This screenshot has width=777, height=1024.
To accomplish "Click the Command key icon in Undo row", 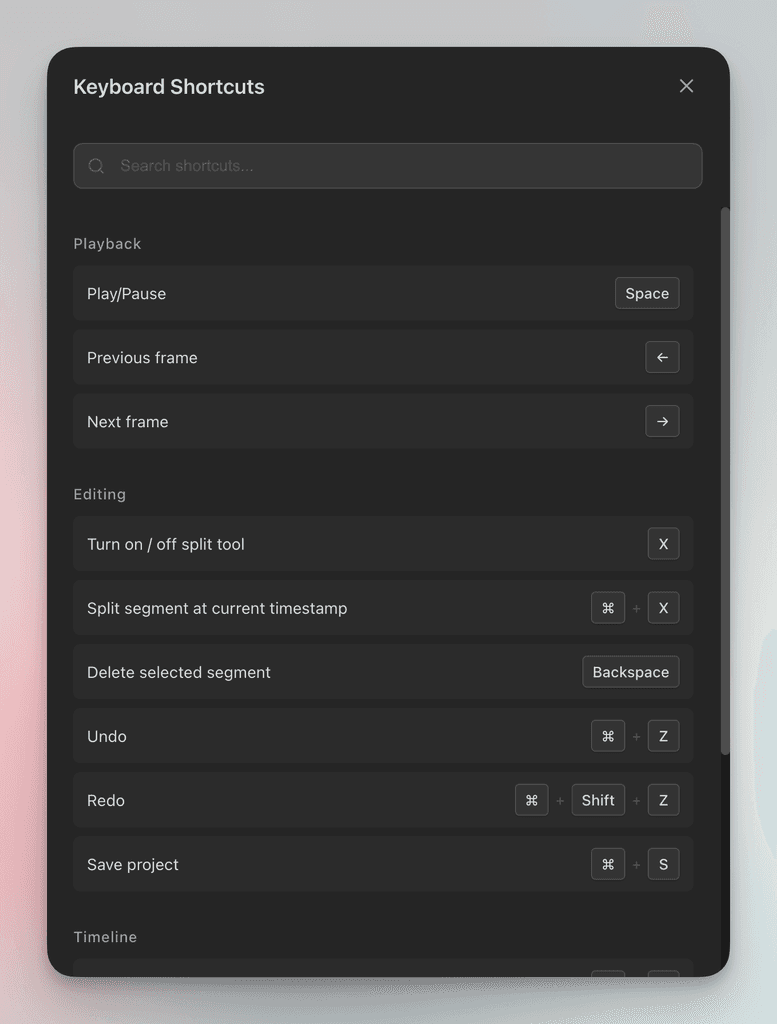I will tap(608, 736).
